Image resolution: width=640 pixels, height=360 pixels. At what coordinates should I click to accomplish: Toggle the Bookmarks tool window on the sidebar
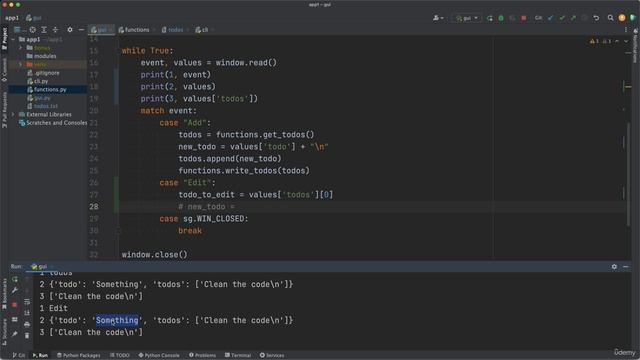(x=4, y=294)
